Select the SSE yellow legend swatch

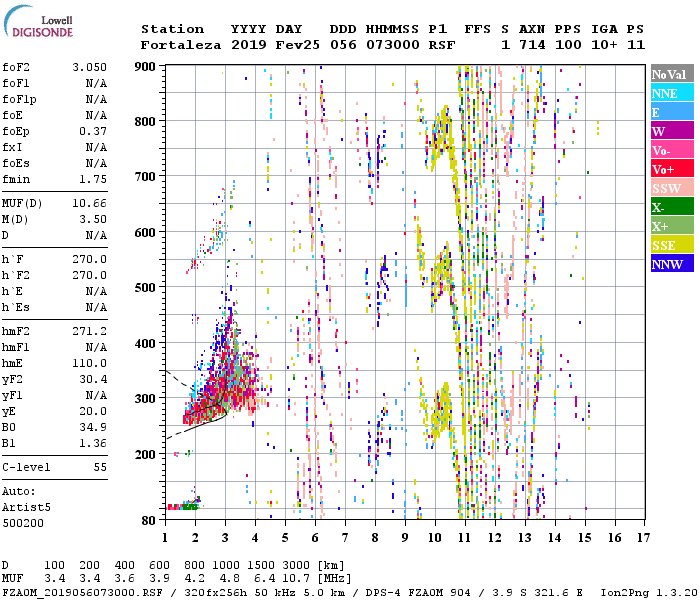(x=672, y=245)
